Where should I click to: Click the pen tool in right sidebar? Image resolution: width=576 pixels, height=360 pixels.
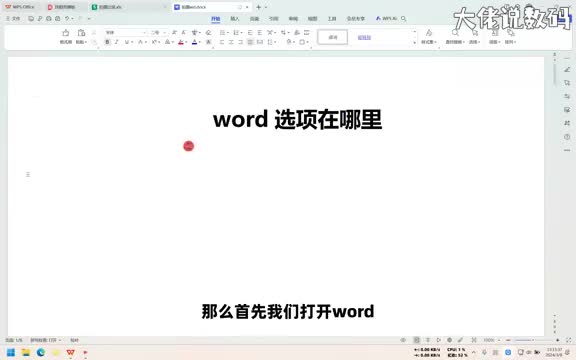click(567, 69)
